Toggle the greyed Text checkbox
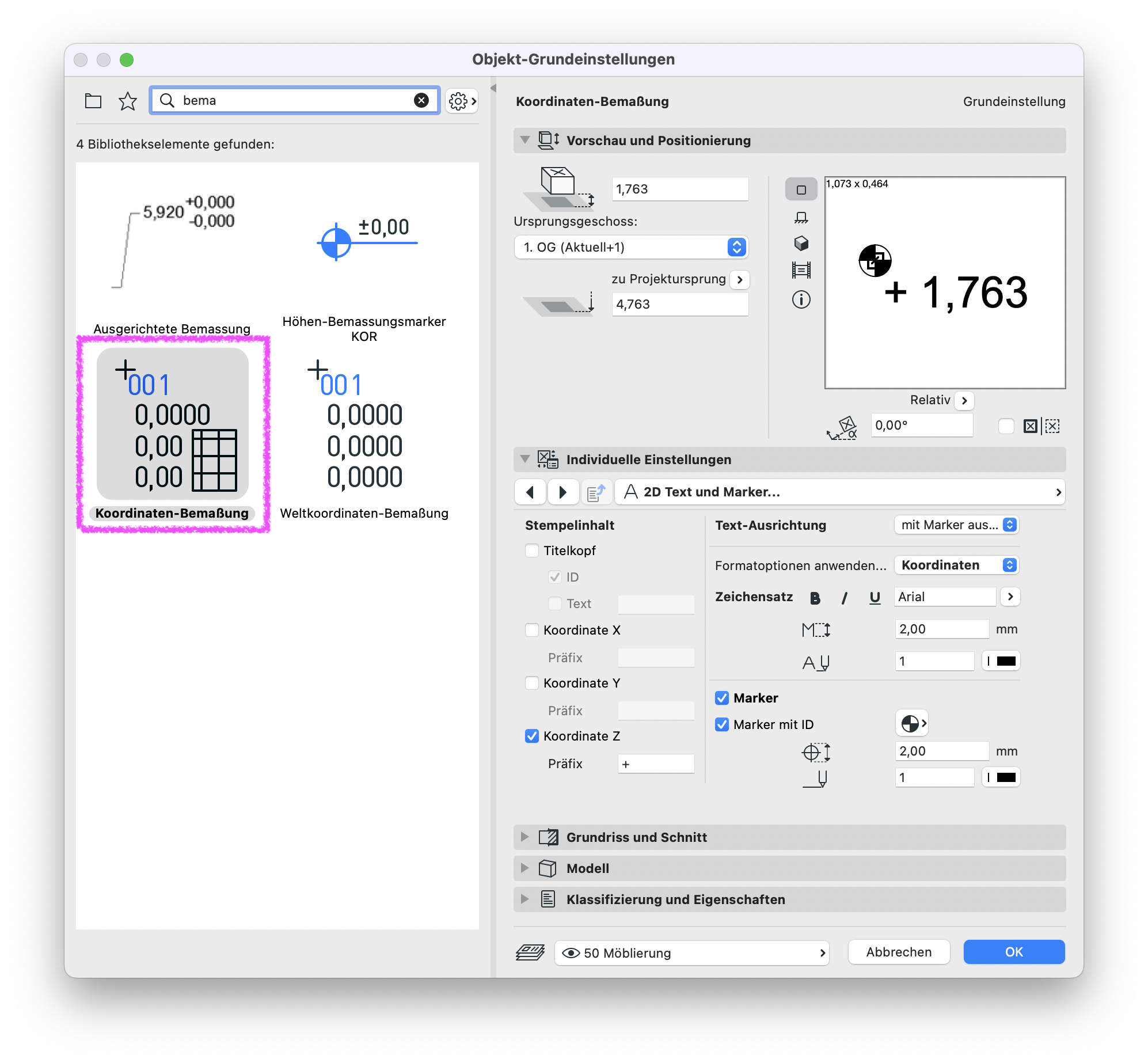Screen dimensions: 1148x1063 click(555, 603)
